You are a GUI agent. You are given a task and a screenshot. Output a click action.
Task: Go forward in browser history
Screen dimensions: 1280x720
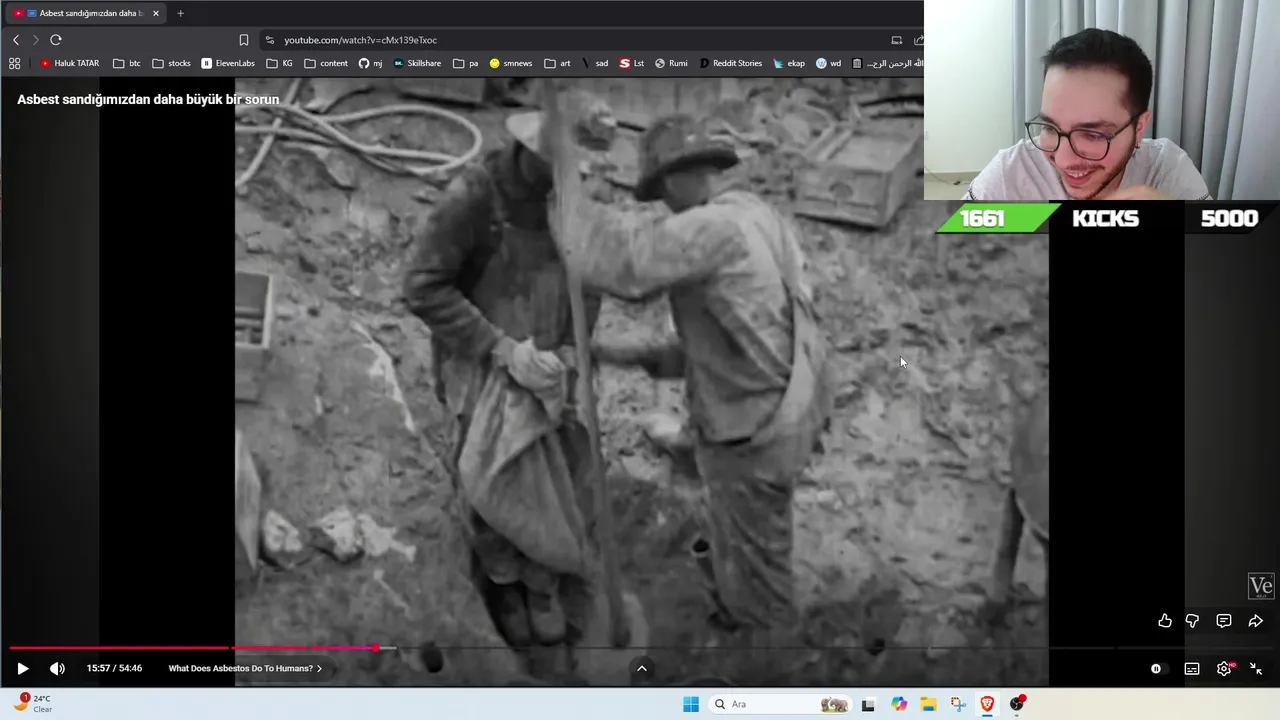pos(35,40)
